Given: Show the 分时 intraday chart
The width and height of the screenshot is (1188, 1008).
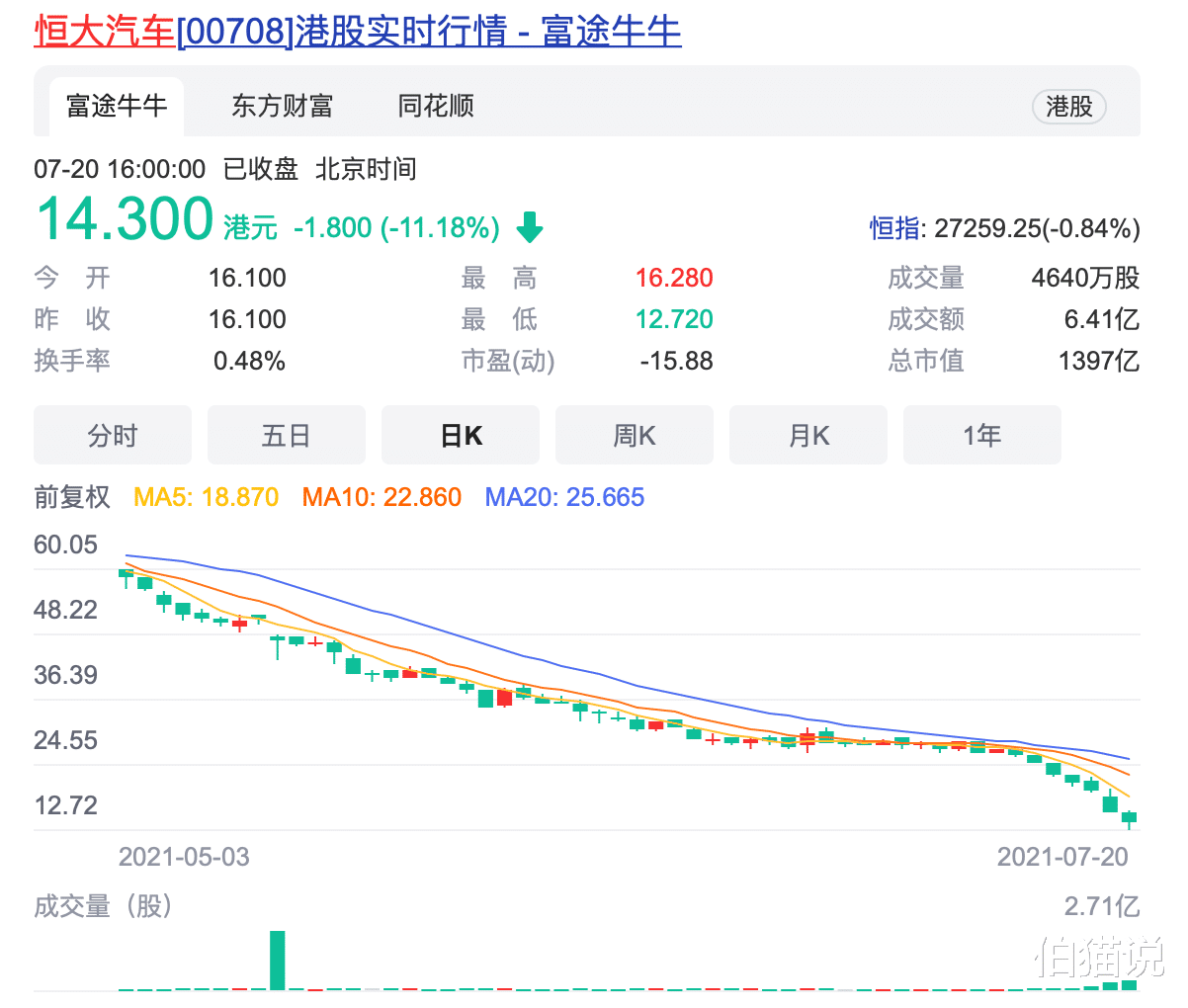Looking at the screenshot, I should pyautogui.click(x=113, y=435).
